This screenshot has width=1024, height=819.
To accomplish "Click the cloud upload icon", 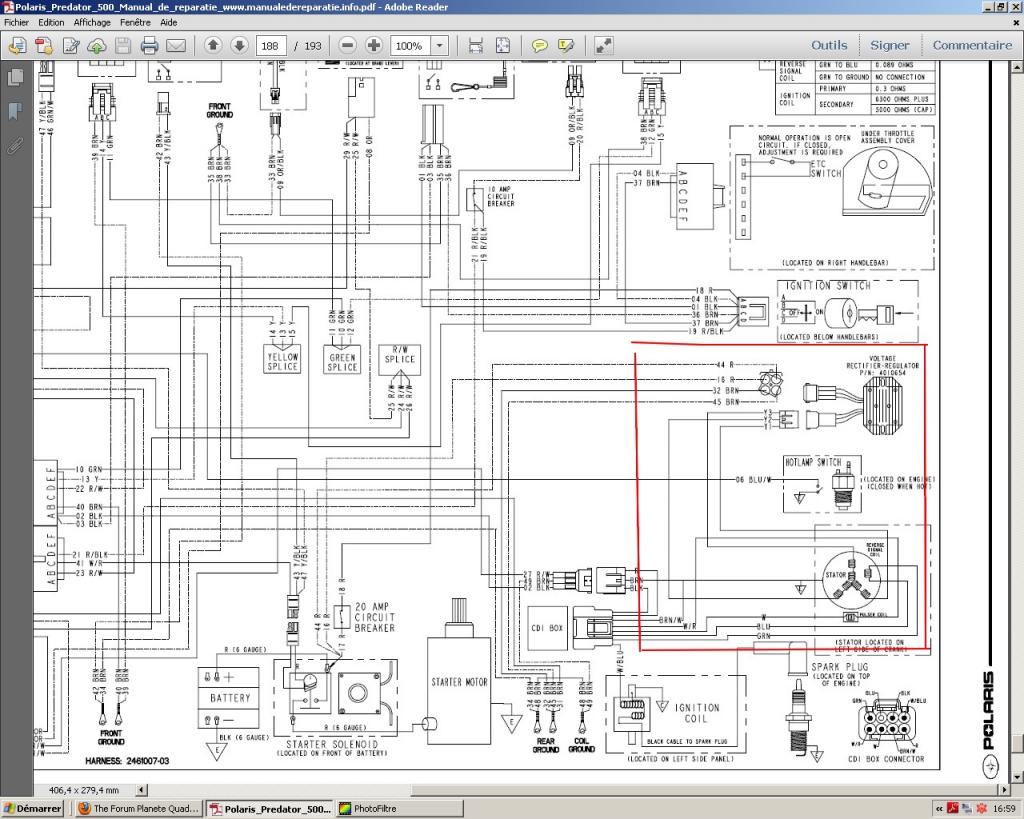I will tap(97, 46).
